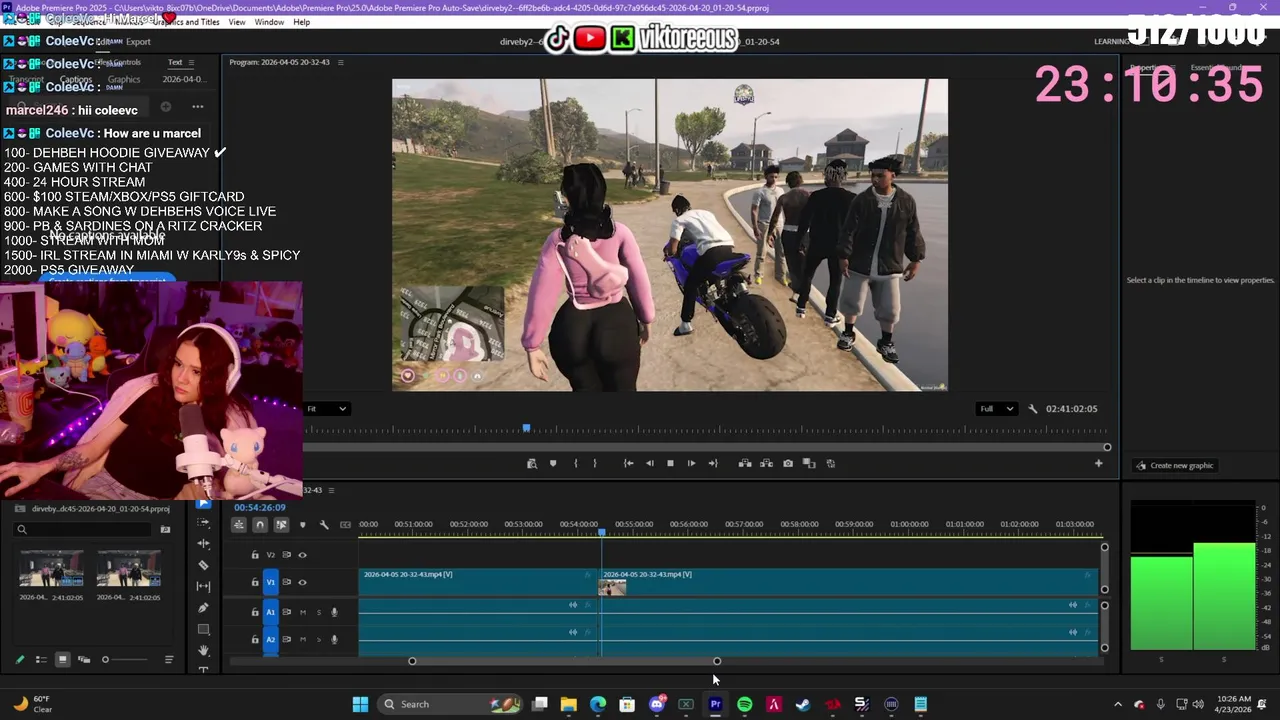This screenshot has width=1280, height=720.
Task: Switch project panel to icon view
Action: [62, 659]
